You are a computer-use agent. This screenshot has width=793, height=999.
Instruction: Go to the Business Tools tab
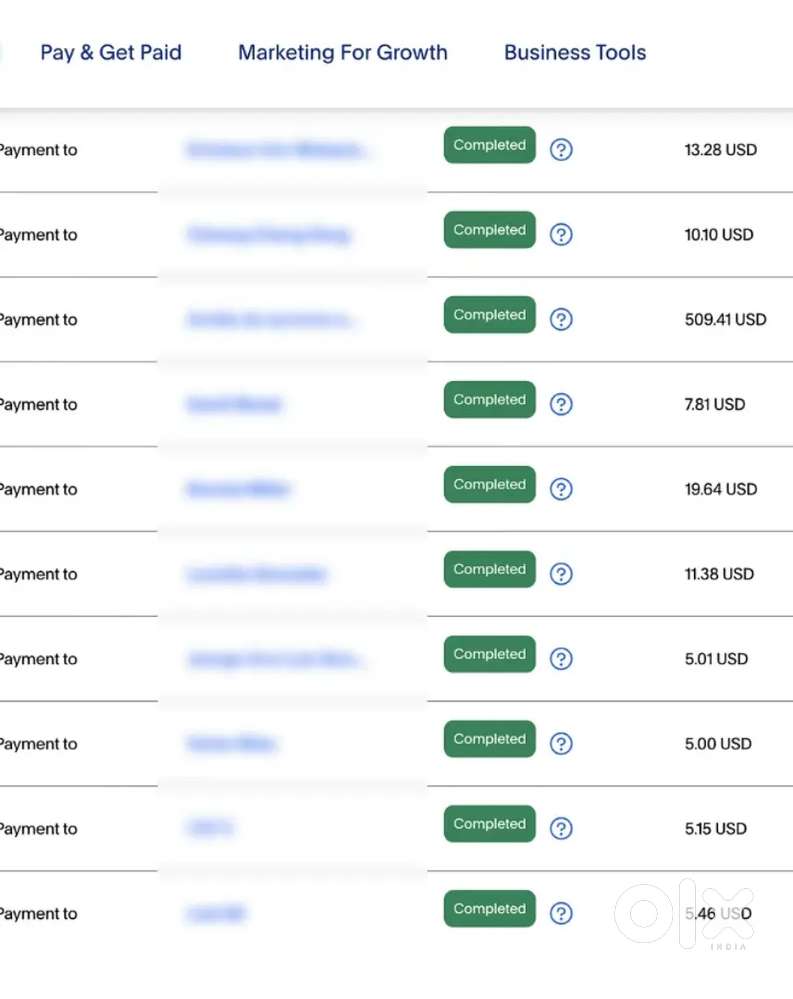pyautogui.click(x=575, y=53)
